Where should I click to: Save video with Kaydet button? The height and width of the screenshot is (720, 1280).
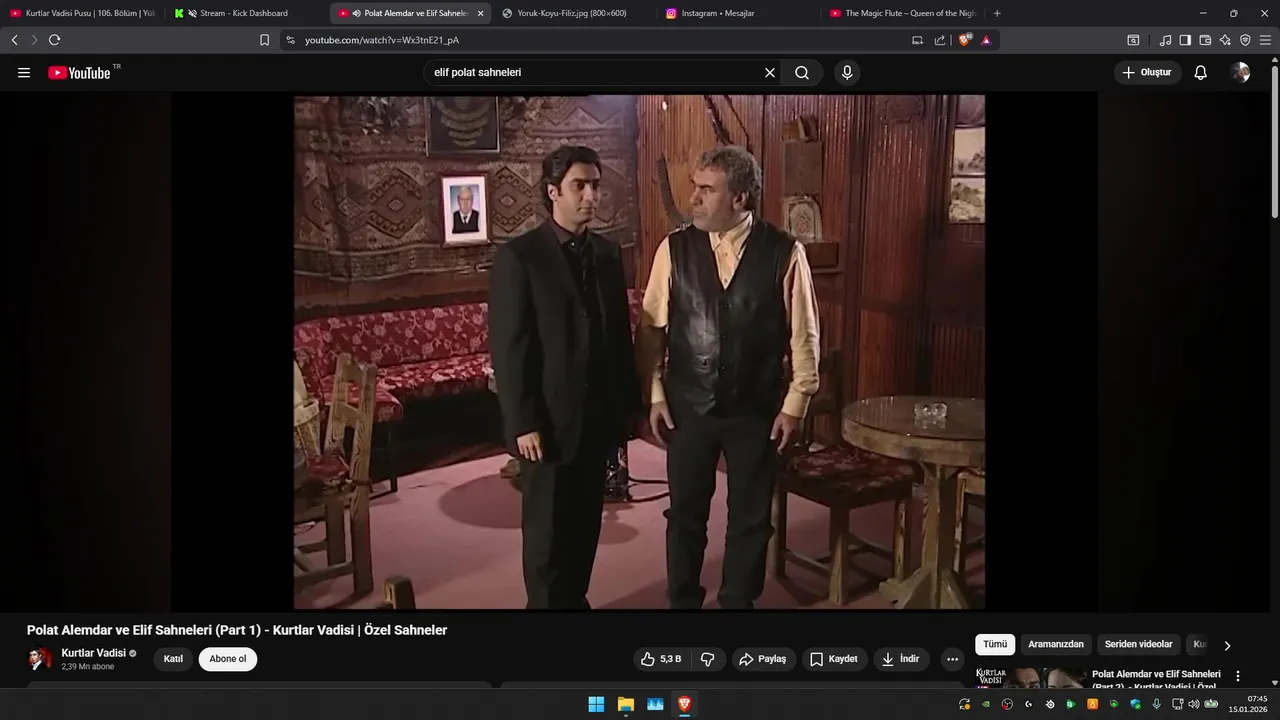point(834,659)
